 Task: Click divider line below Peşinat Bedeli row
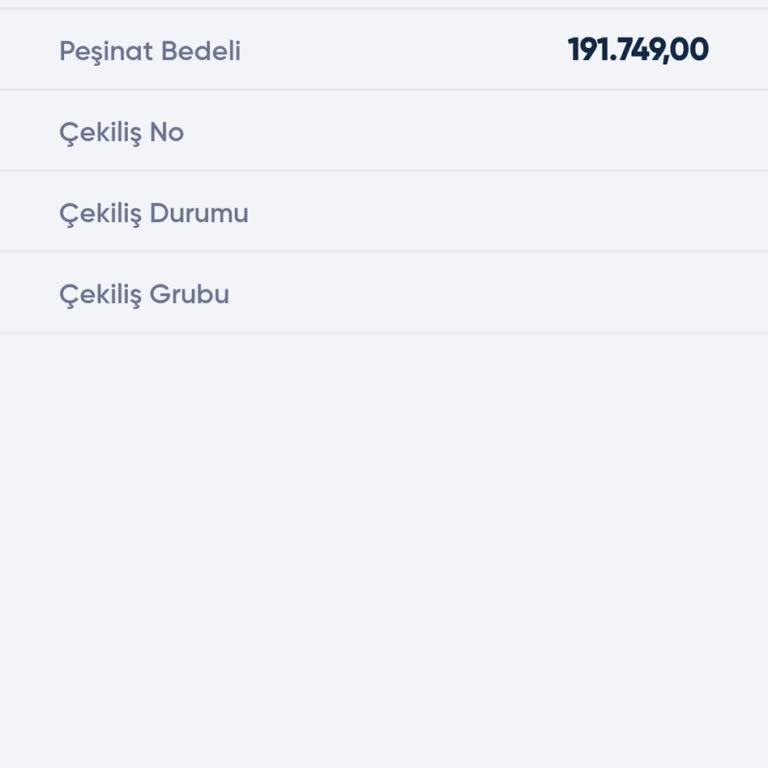pos(384,90)
